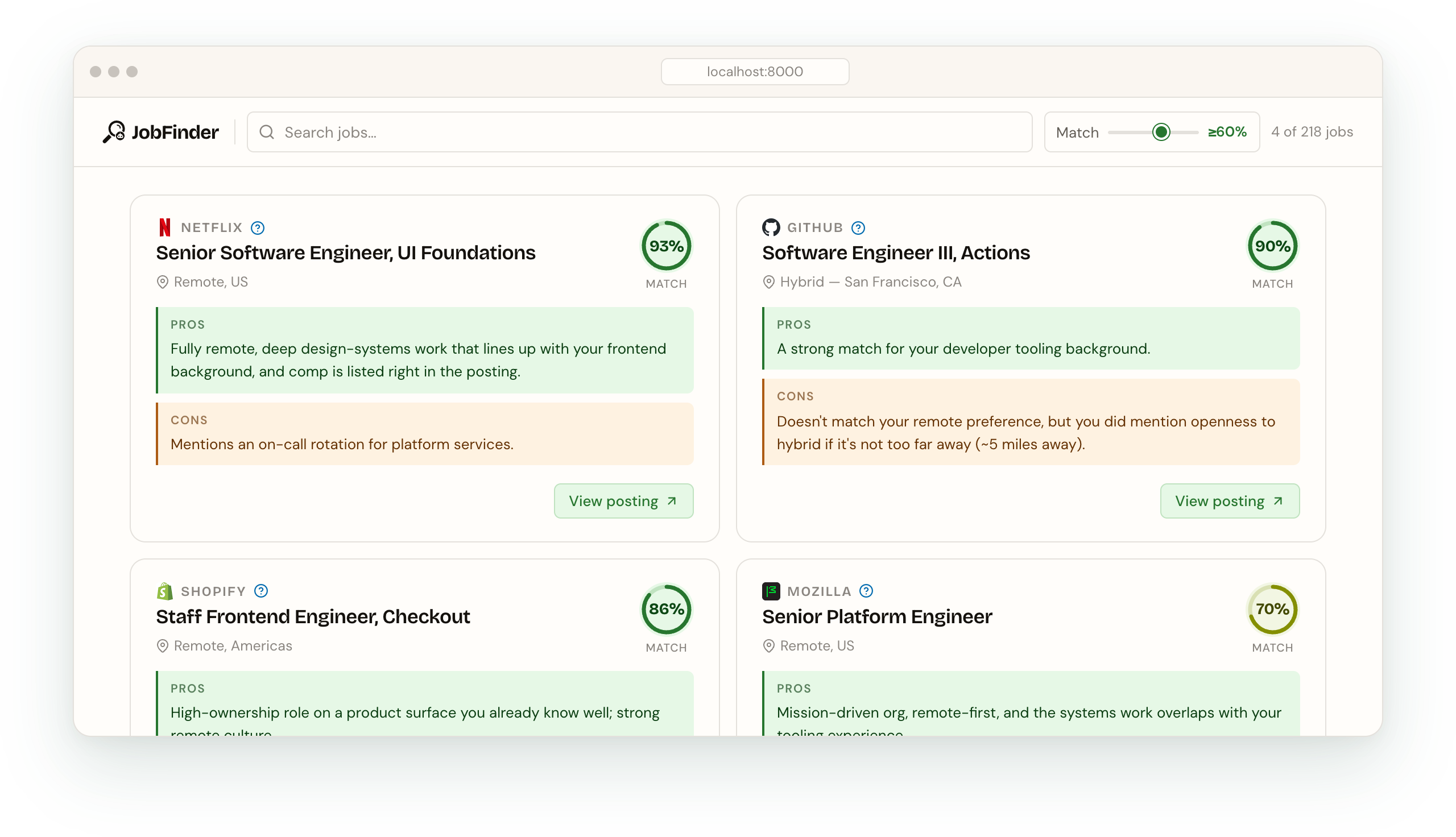Click the localhost:8000 address bar
The image size is (1456, 837).
(x=755, y=71)
